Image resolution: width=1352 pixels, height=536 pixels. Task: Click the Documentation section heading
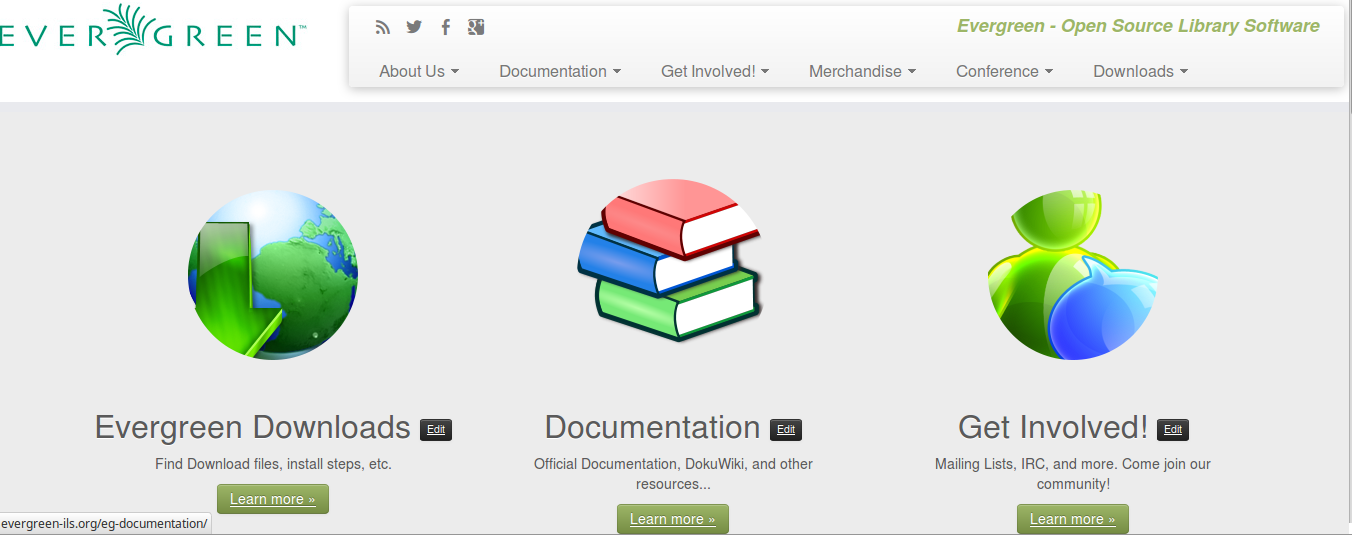point(652,427)
